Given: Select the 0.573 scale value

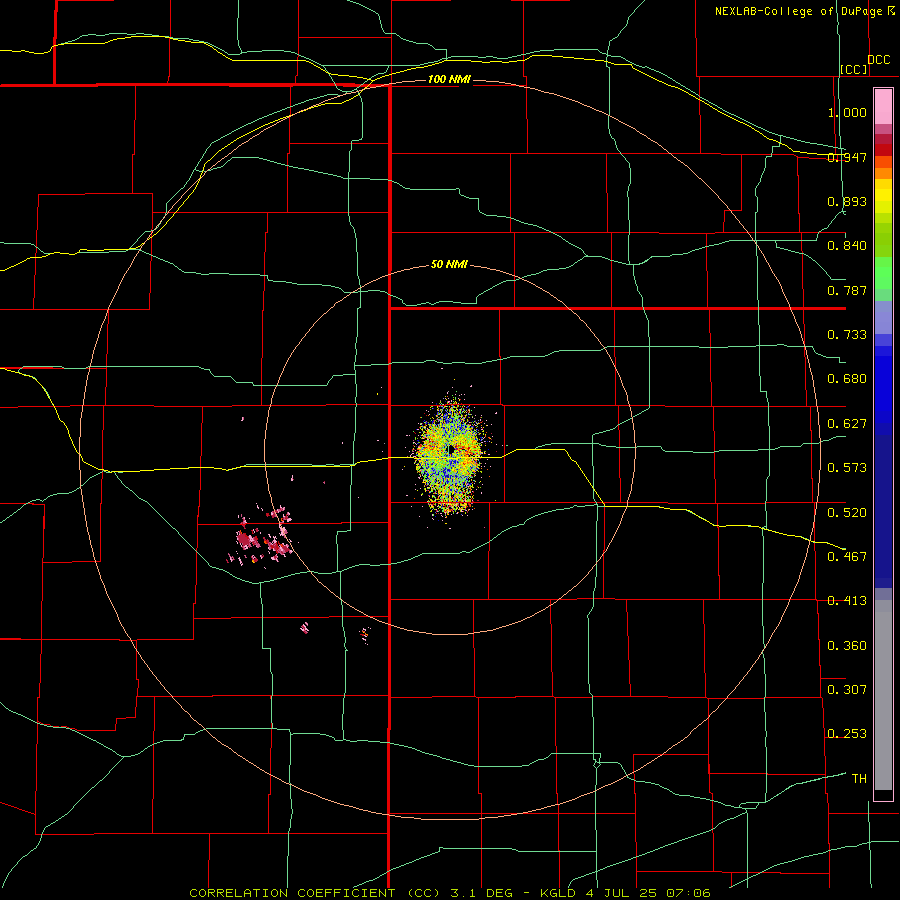Looking at the screenshot, I should [x=847, y=468].
